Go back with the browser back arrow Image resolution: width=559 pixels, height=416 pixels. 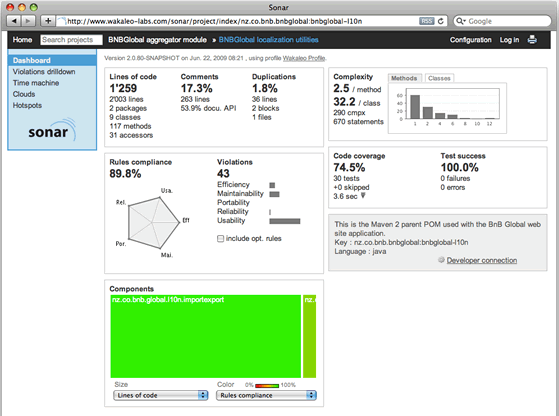14,21
